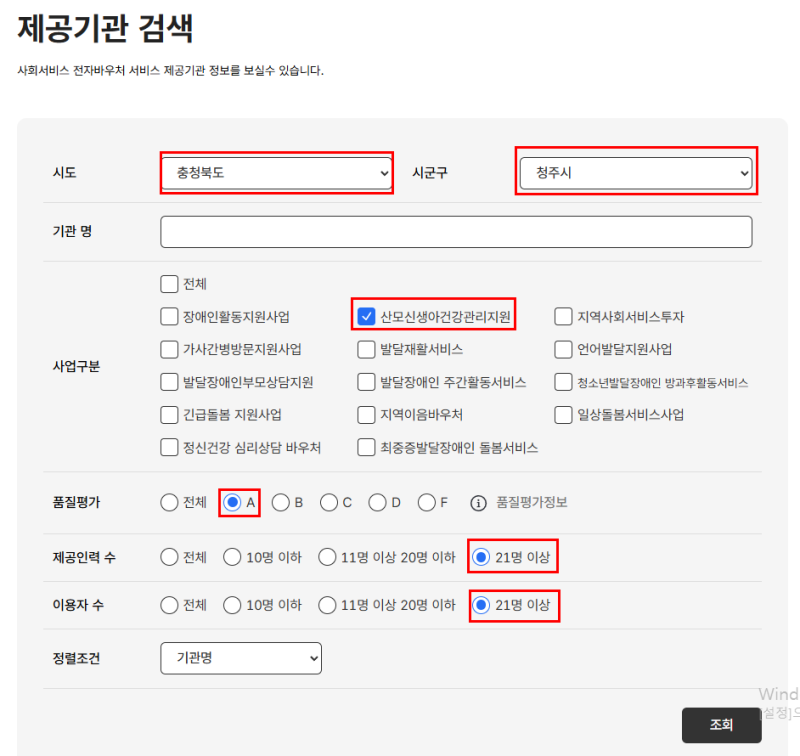Open the 정렬조건 dropdown showing 기관명

click(241, 658)
